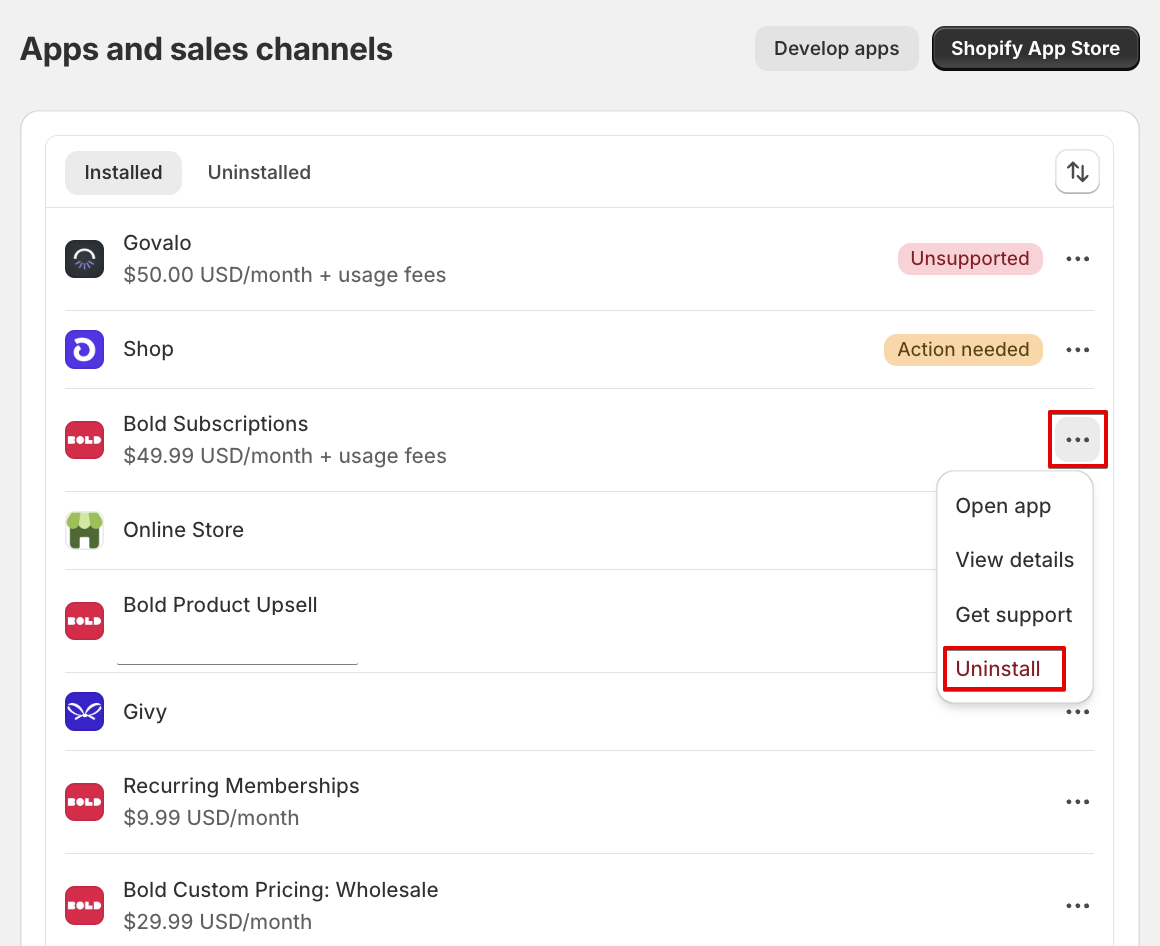Open more actions menu for Givy

(1077, 712)
